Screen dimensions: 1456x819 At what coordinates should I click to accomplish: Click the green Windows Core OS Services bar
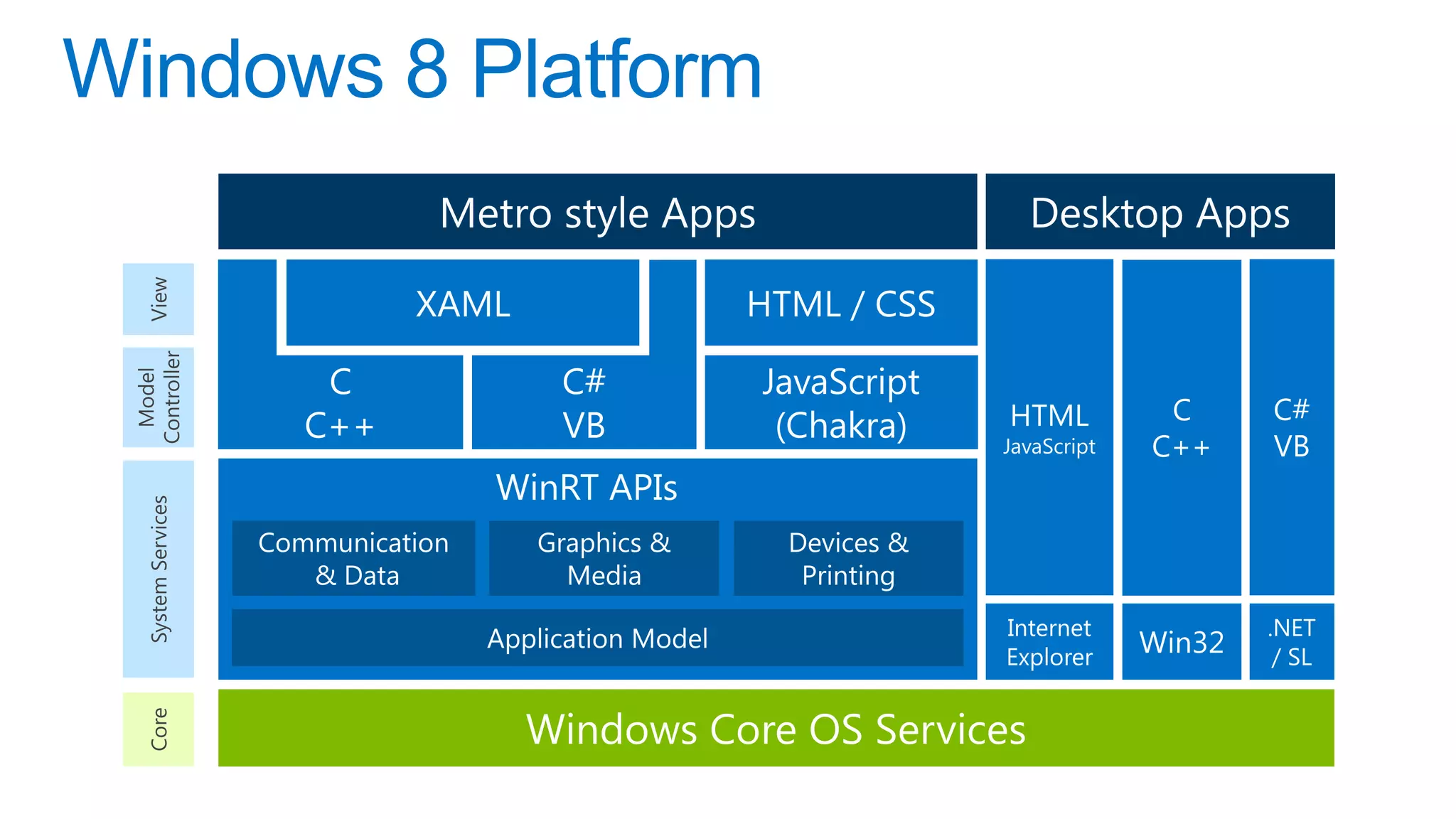coord(776,729)
